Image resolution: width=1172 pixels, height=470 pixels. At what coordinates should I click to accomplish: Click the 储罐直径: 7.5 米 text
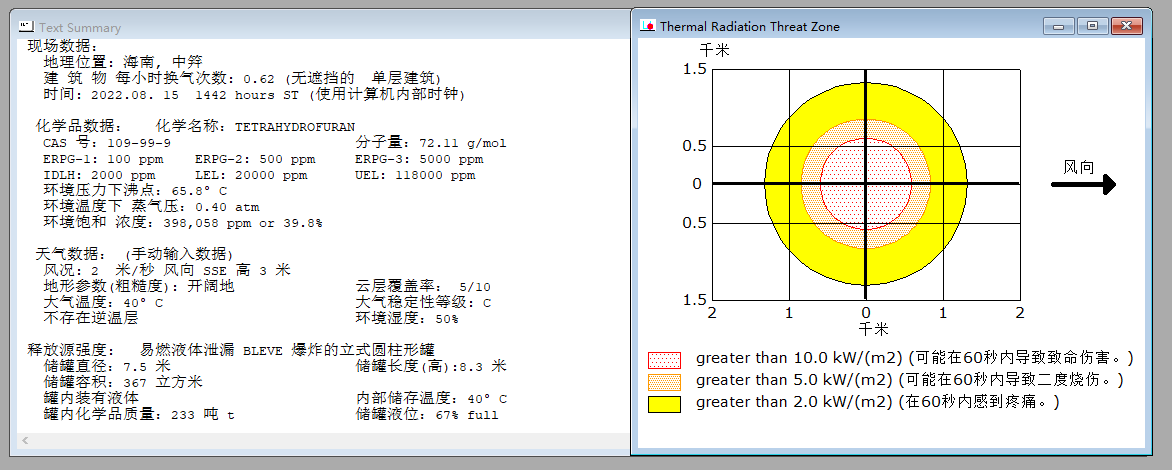107,366
